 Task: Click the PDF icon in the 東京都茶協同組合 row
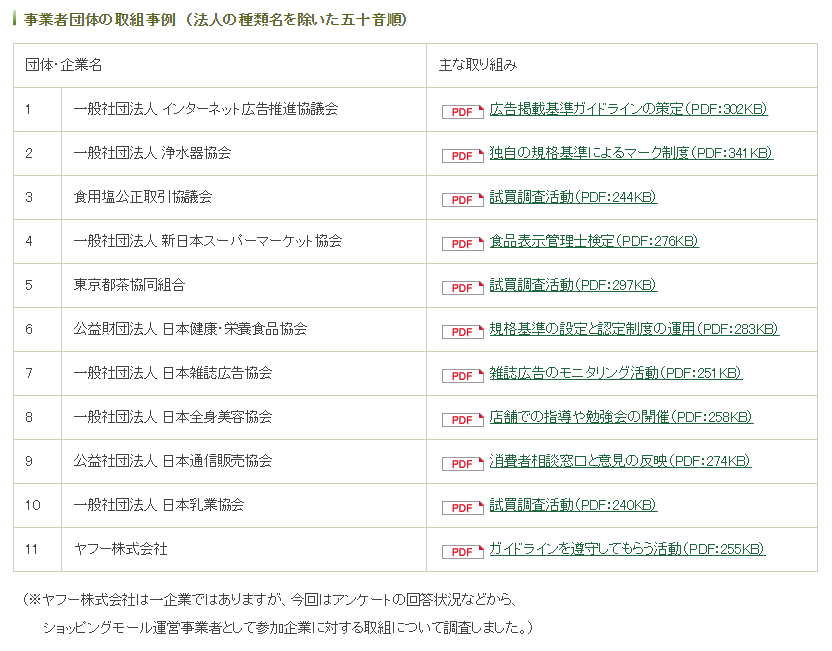pos(462,287)
